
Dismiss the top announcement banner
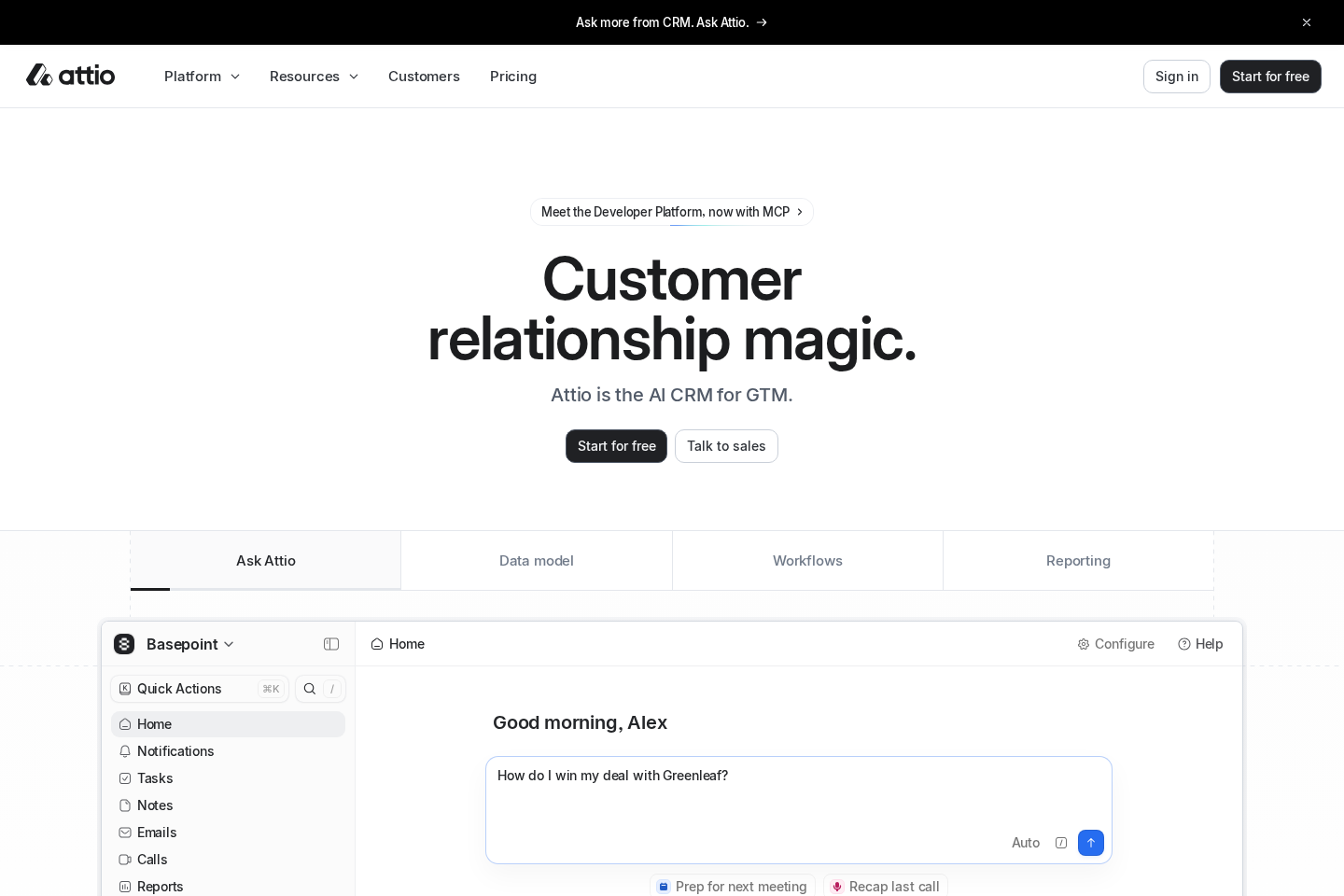click(x=1307, y=22)
